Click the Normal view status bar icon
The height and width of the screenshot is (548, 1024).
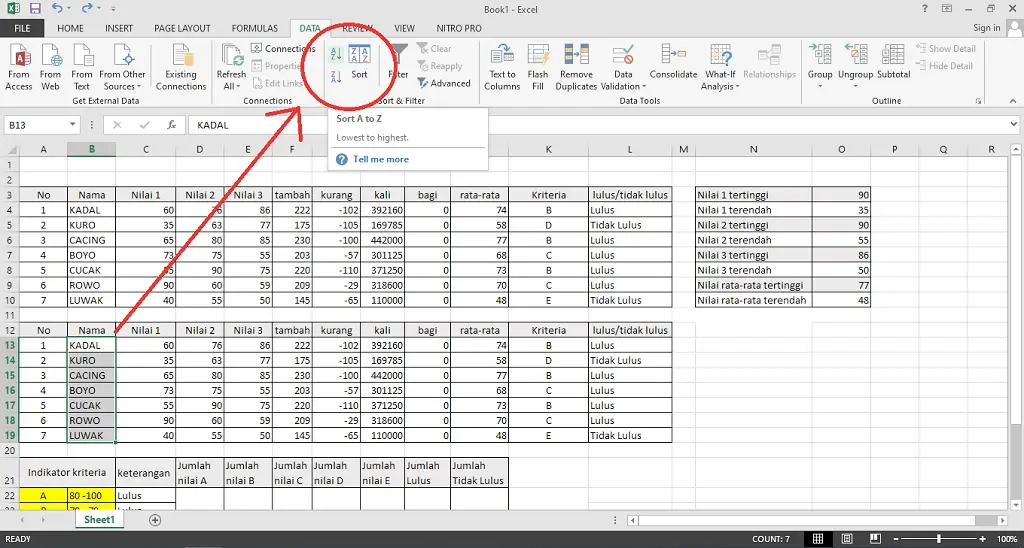(818, 539)
